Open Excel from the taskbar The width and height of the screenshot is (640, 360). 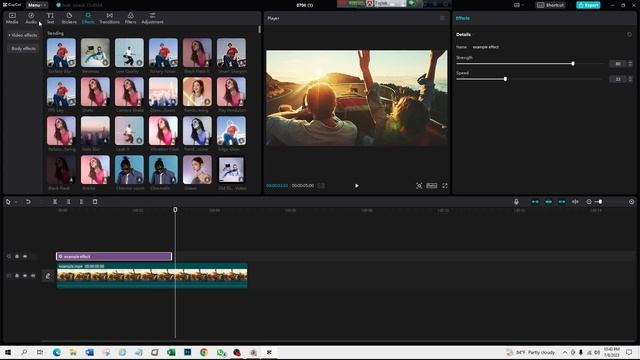coord(171,352)
